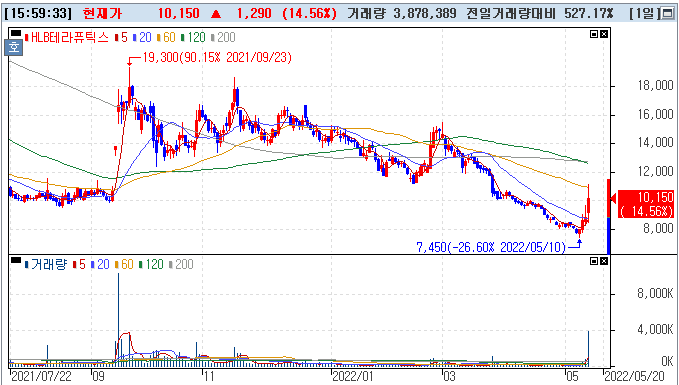Click the 14,000 price axis label
This screenshot has height=385, width=679.
click(656, 143)
